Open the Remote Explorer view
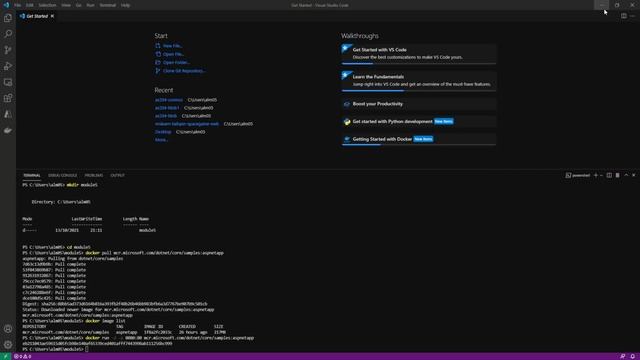Image resolution: width=640 pixels, height=360 pixels. click(x=8, y=82)
